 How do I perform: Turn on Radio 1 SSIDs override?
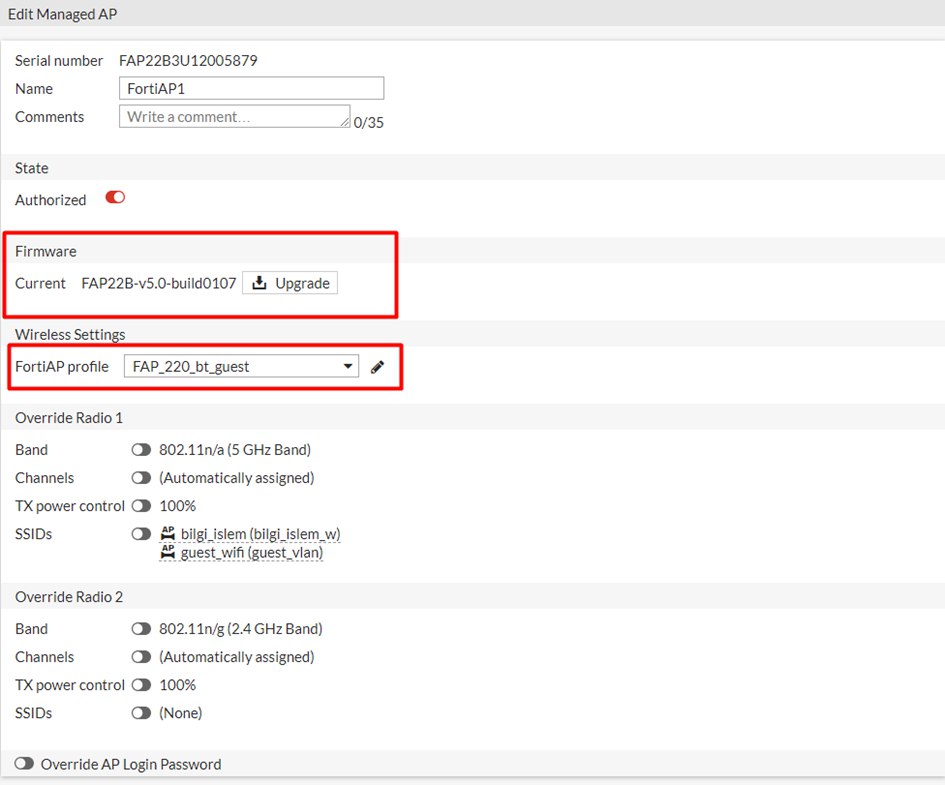tap(141, 534)
